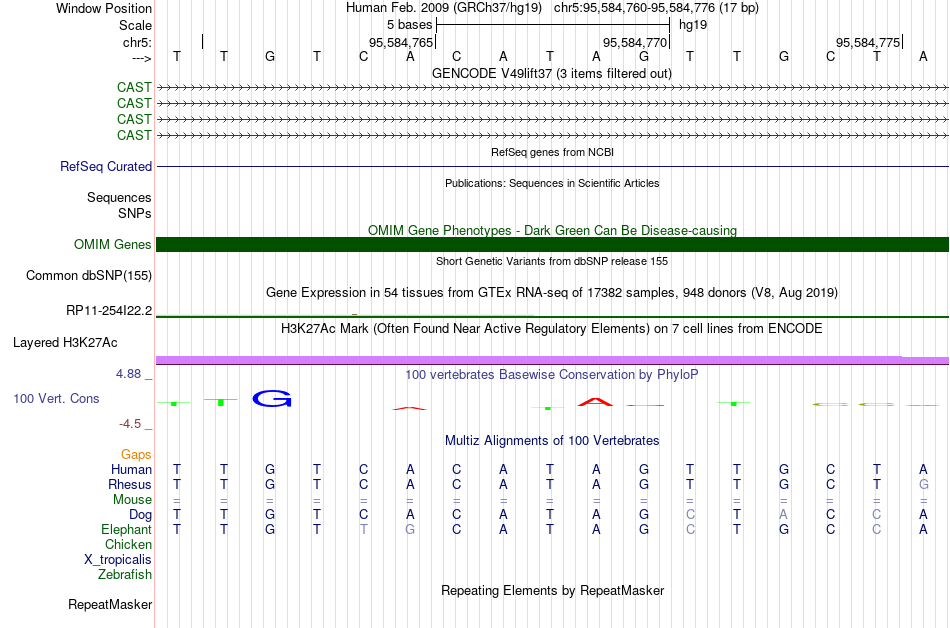This screenshot has width=950, height=628.
Task: Click the Layered H3K27Ac track label
Action: point(65,343)
